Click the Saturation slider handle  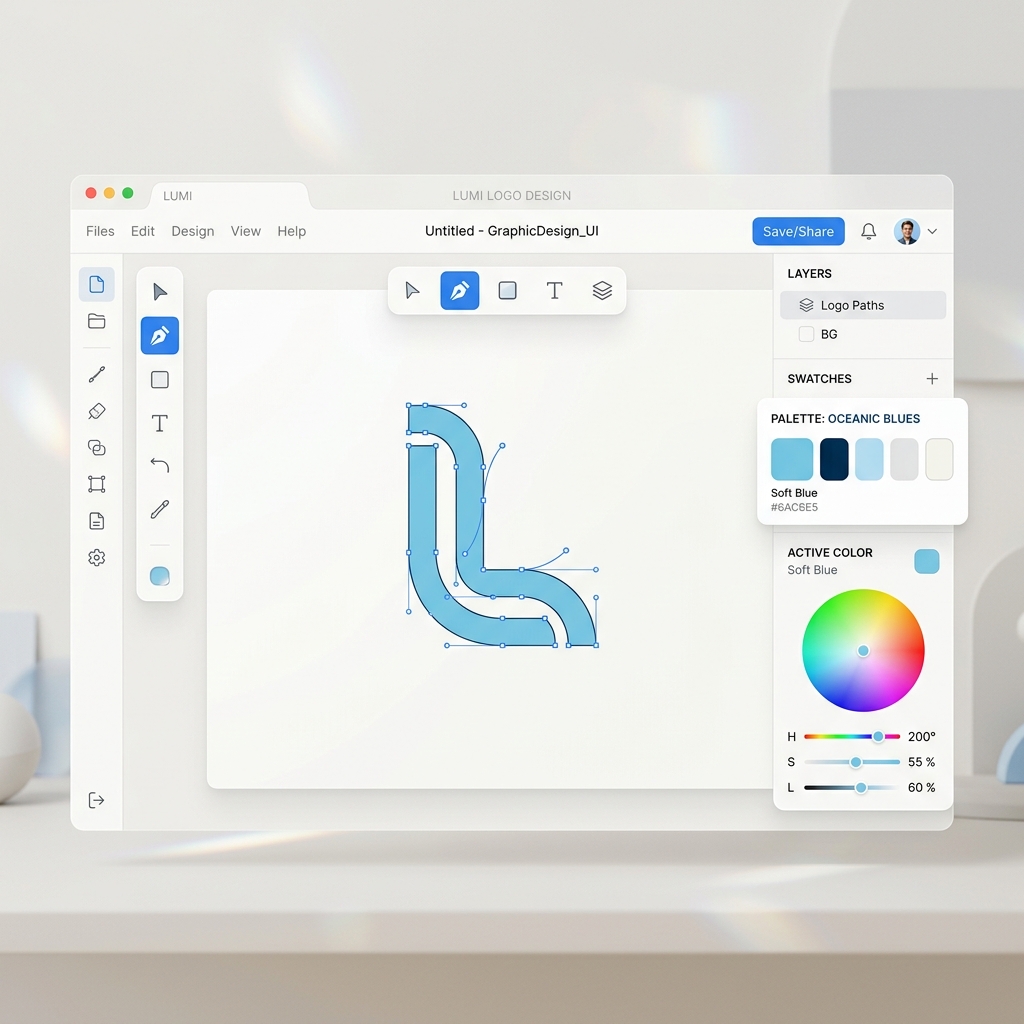[856, 762]
